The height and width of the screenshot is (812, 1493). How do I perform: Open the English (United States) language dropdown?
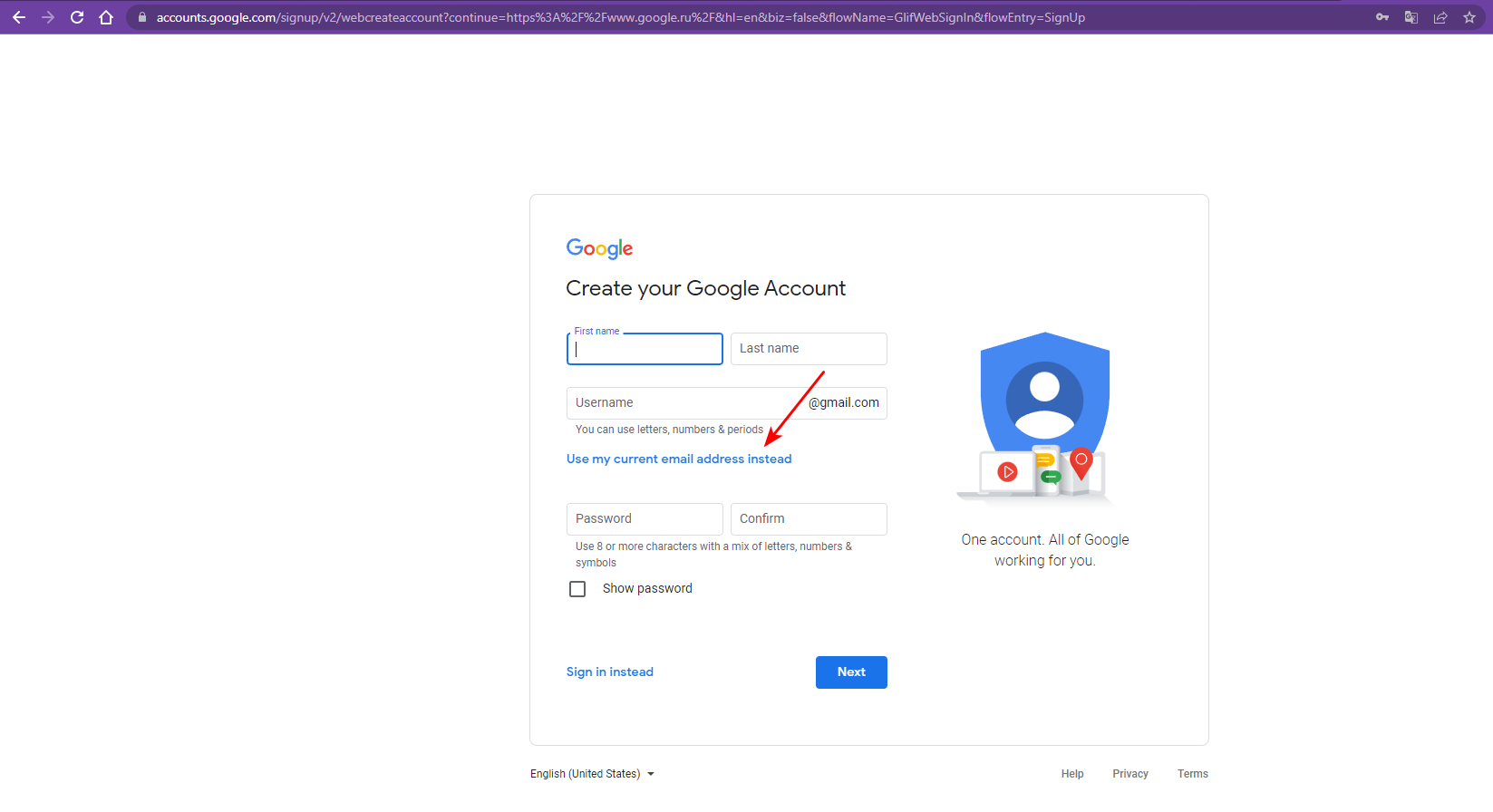click(592, 774)
